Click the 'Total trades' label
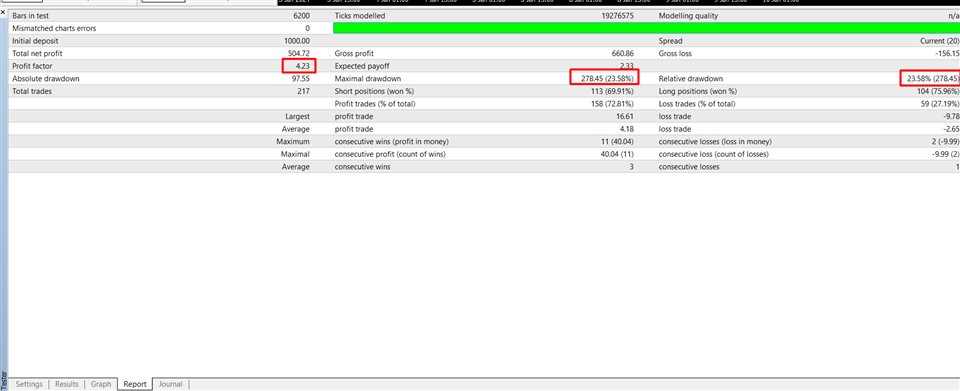The width and height of the screenshot is (960, 391). coord(32,91)
